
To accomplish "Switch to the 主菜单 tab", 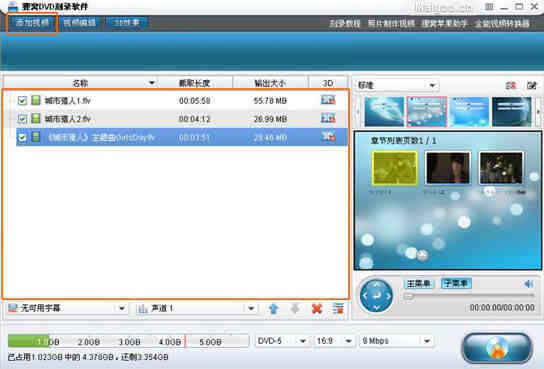I will point(419,284).
